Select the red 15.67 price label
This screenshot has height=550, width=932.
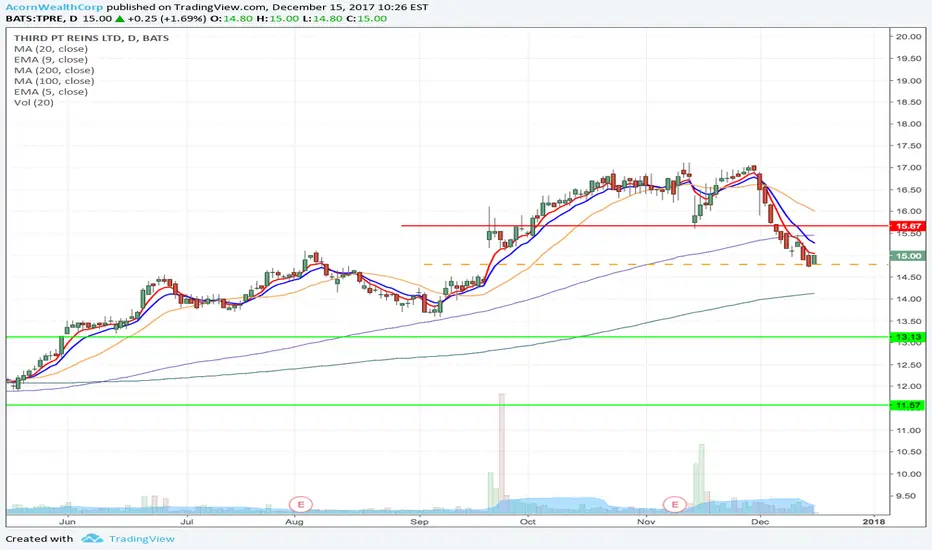[x=908, y=226]
